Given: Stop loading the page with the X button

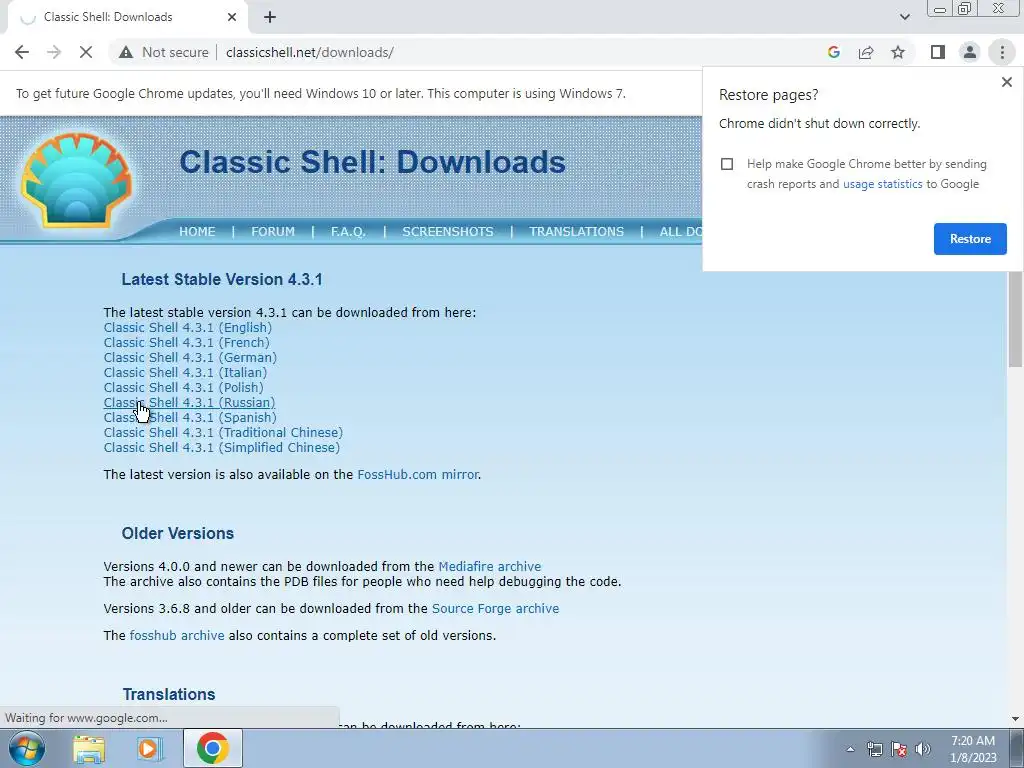Looking at the screenshot, I should pos(86,52).
